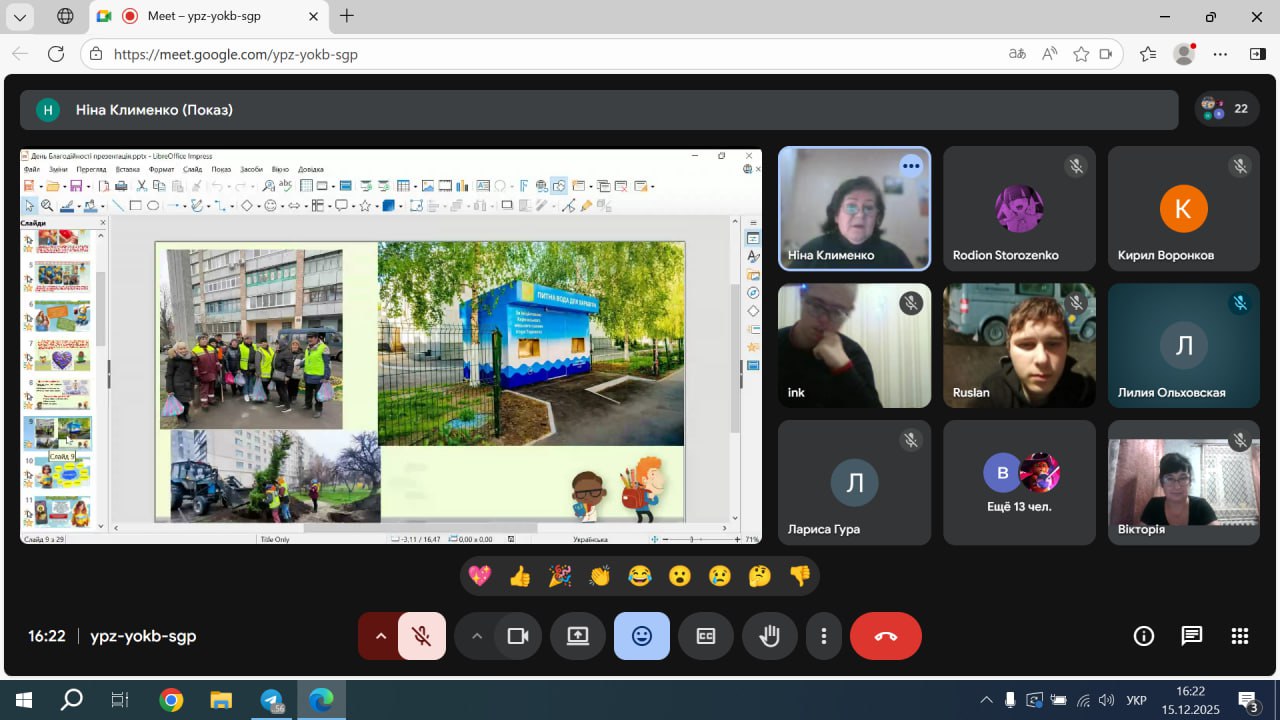Expand the camera video settings arrow
Screen dimensions: 1280x720
tap(477, 636)
